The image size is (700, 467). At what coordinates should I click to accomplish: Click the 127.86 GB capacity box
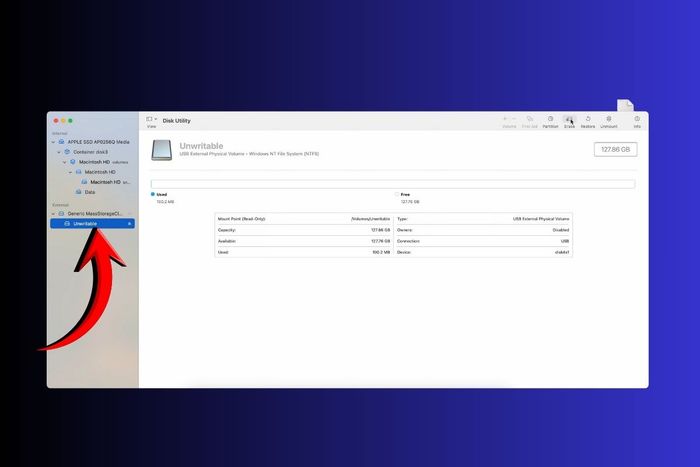click(x=615, y=150)
